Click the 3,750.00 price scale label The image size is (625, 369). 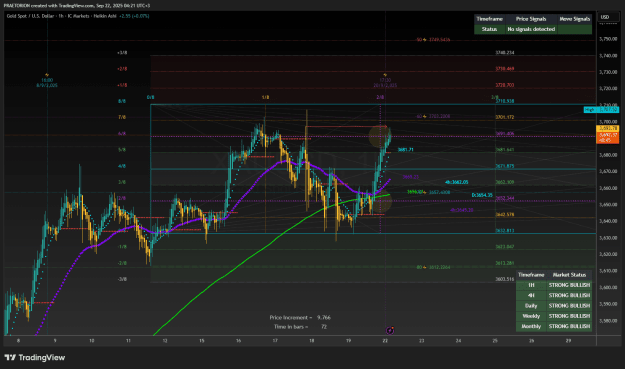click(x=608, y=39)
